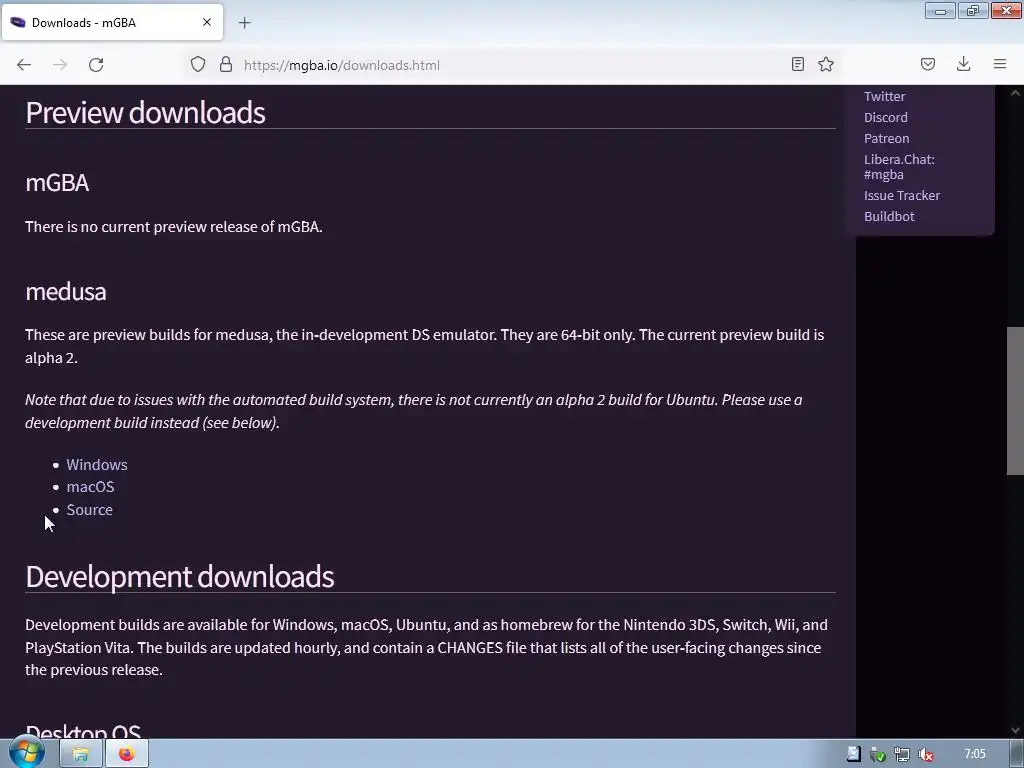Click the mGBA section heading
The width and height of the screenshot is (1024, 768).
[x=57, y=182]
